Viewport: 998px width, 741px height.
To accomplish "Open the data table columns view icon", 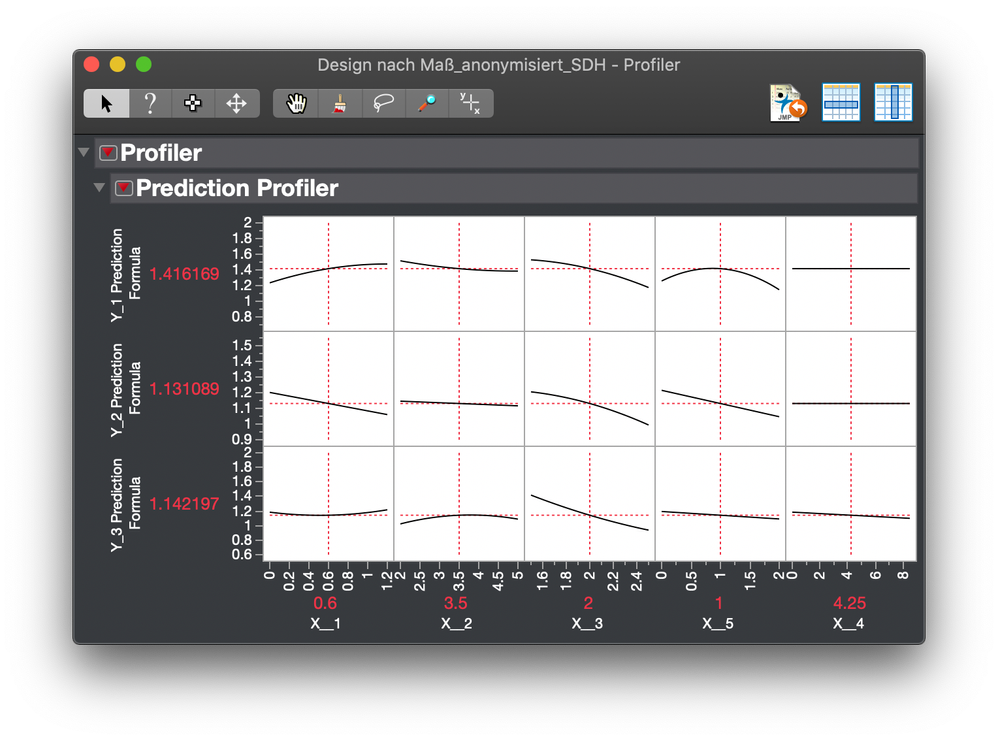I will tap(893, 102).
